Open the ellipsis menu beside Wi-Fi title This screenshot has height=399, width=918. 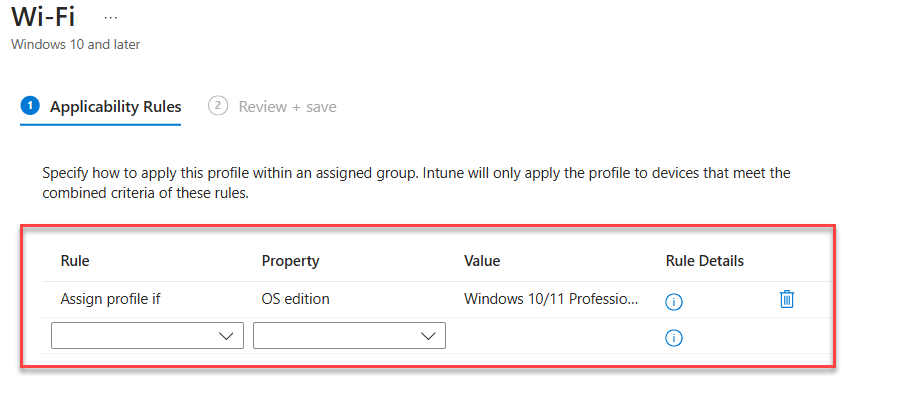111,18
